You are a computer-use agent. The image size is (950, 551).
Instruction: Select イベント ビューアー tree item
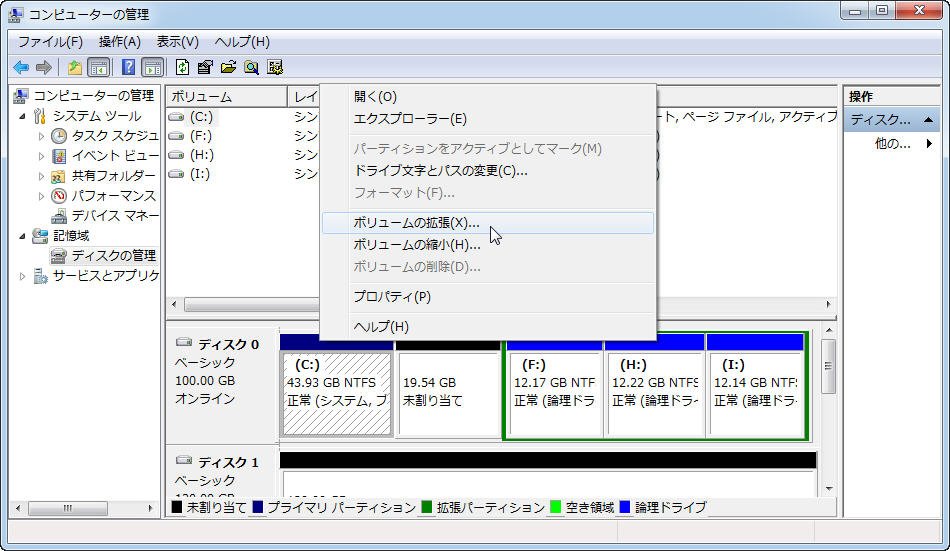point(115,156)
